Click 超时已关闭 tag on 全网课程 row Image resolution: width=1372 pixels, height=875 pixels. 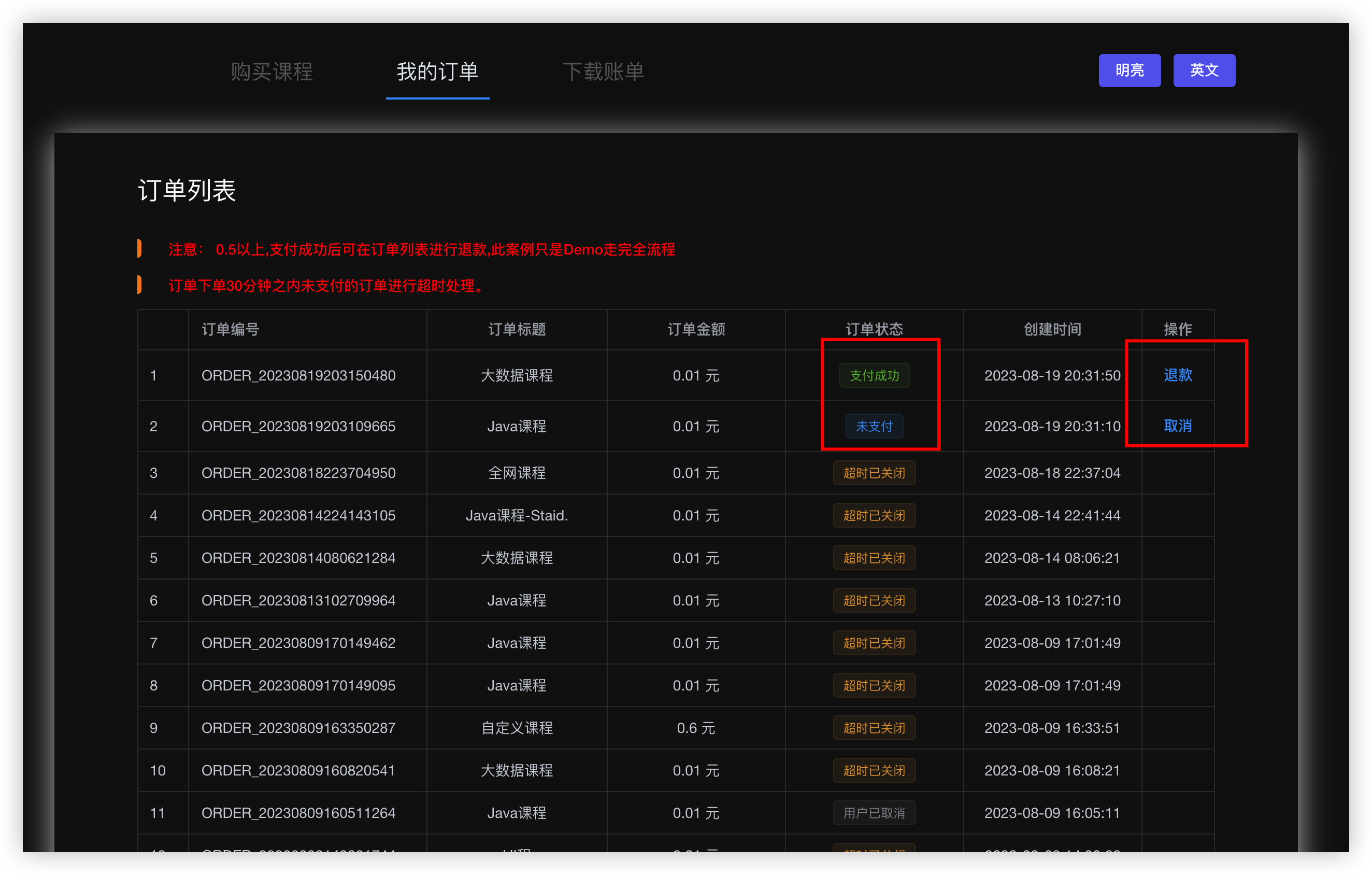click(874, 473)
